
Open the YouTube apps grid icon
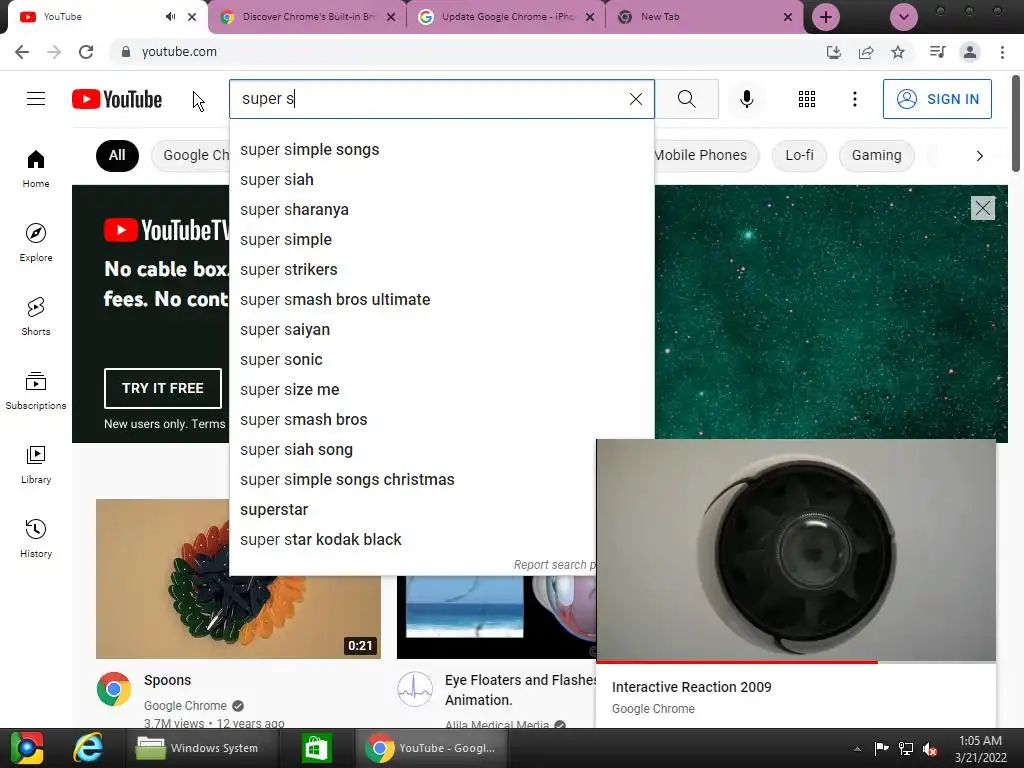pos(807,99)
